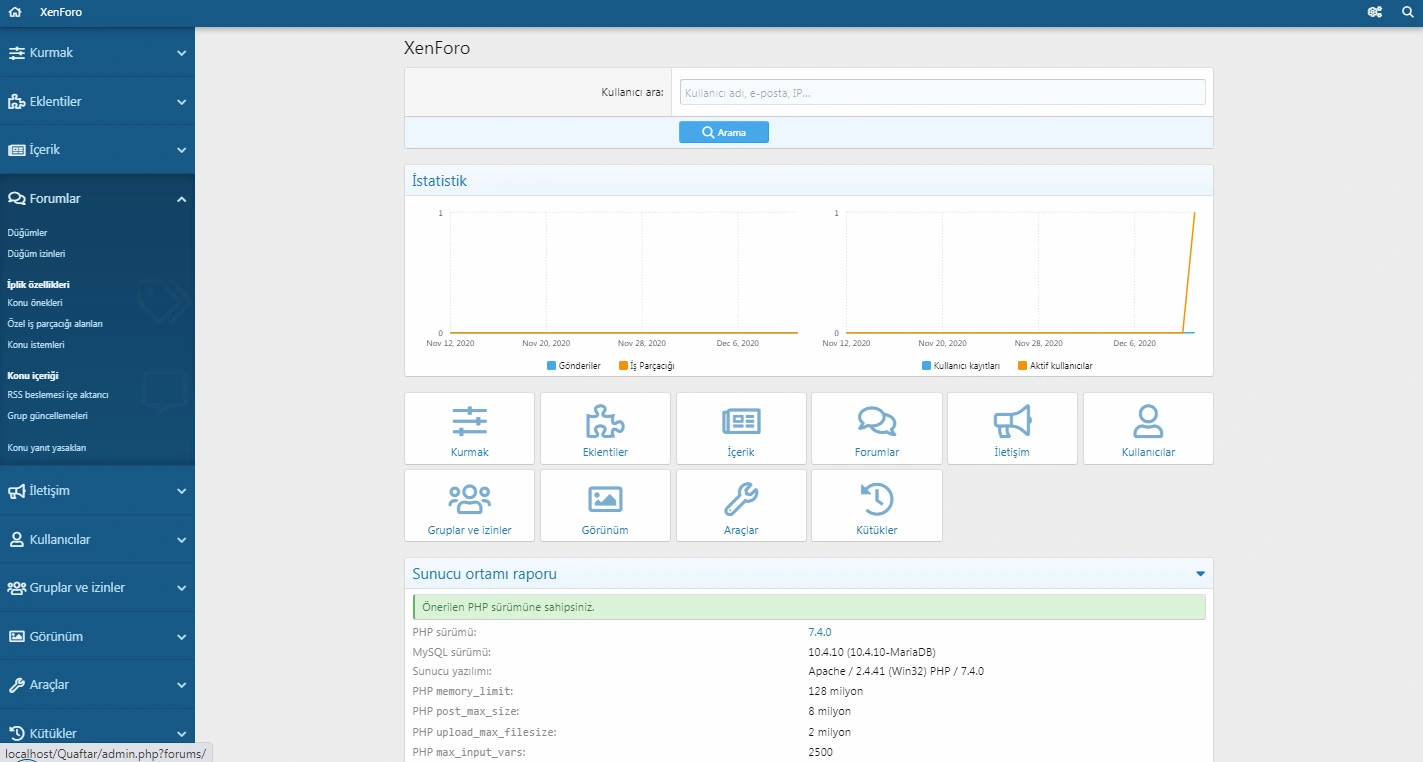Expand the İçerik section chevron
The image size is (1423, 762).
181,150
